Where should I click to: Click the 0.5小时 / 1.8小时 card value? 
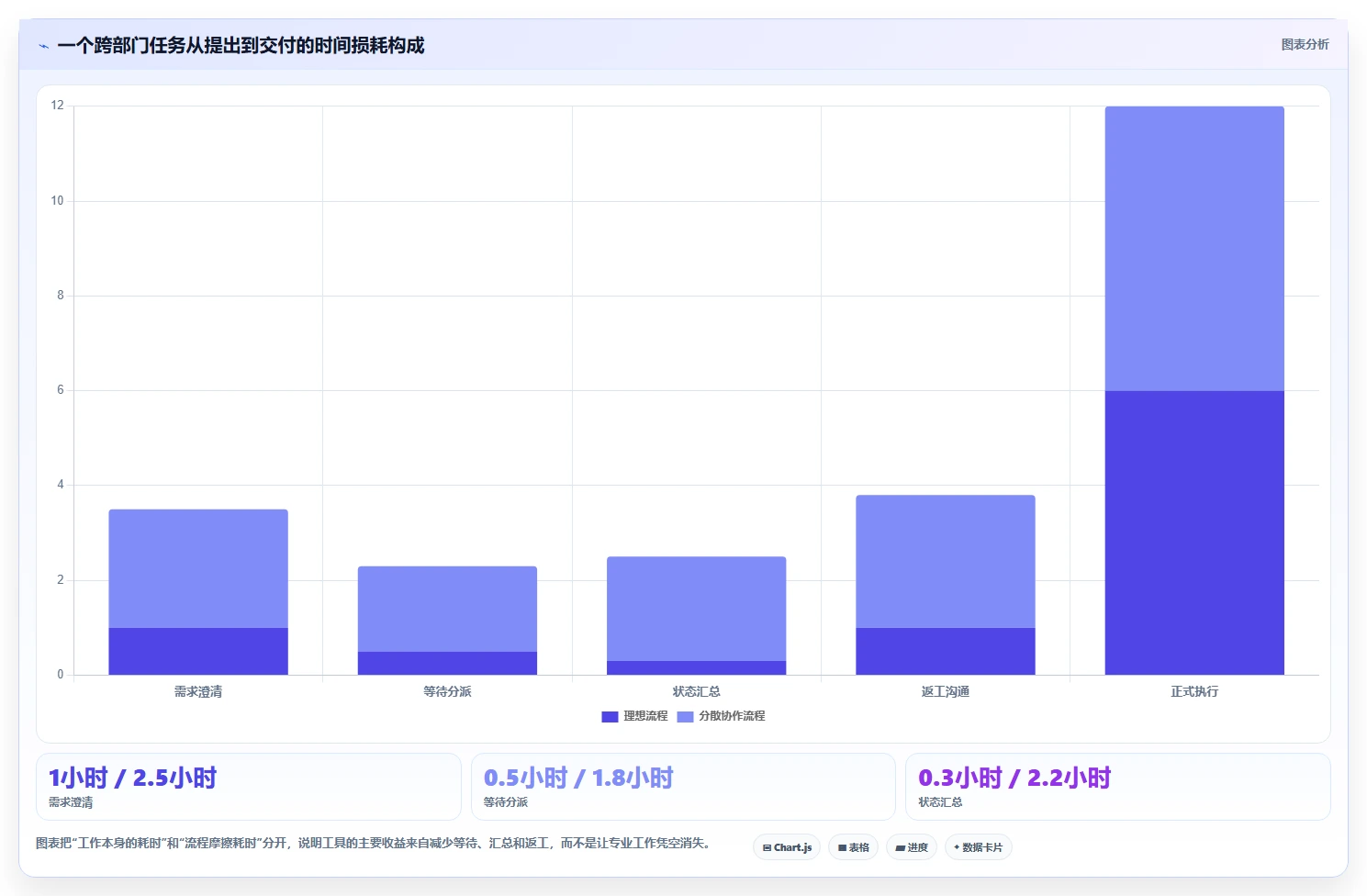click(578, 778)
